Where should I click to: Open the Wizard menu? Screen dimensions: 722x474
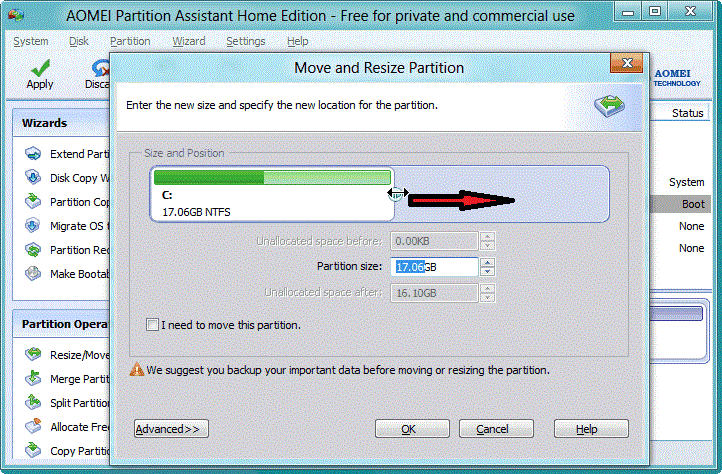click(x=189, y=41)
